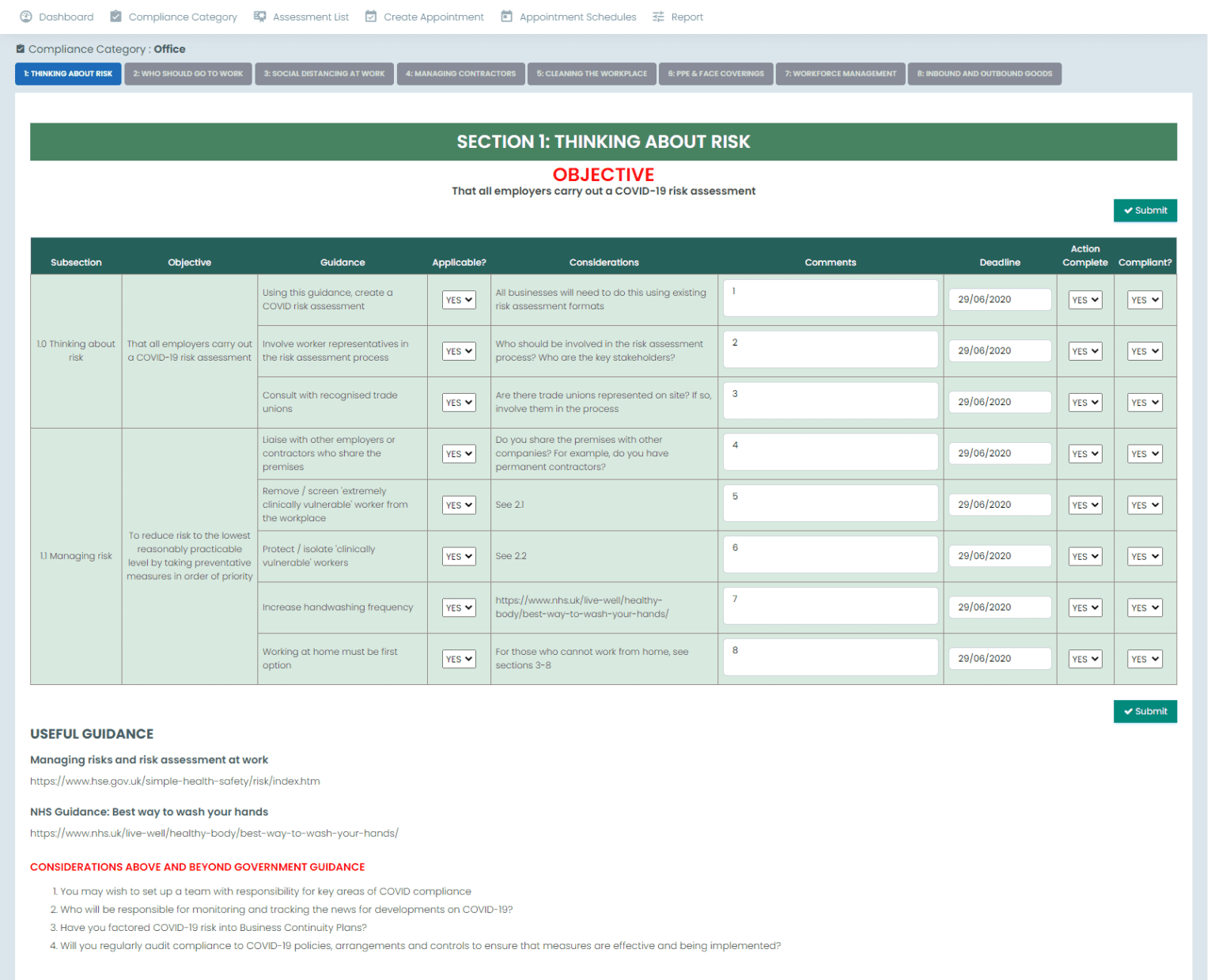
Task: Click the Appointment Schedules calendar icon
Action: [x=505, y=16]
